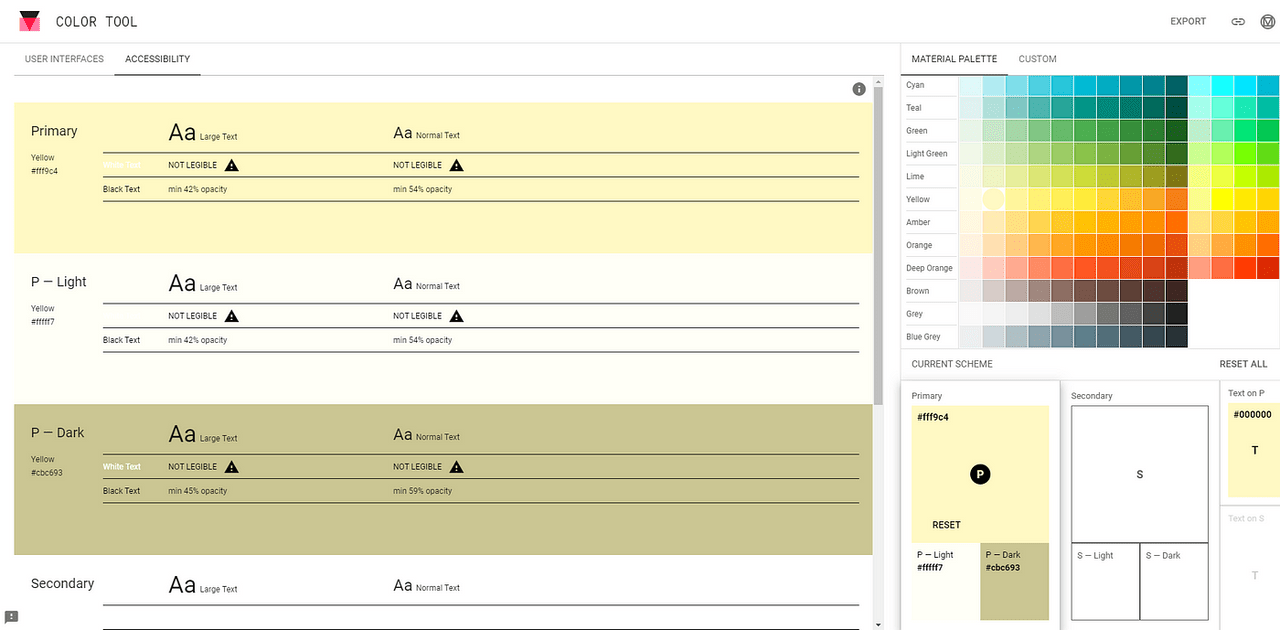Choose the darkest Brown swatch
The height and width of the screenshot is (630, 1280).
[x=1176, y=292]
